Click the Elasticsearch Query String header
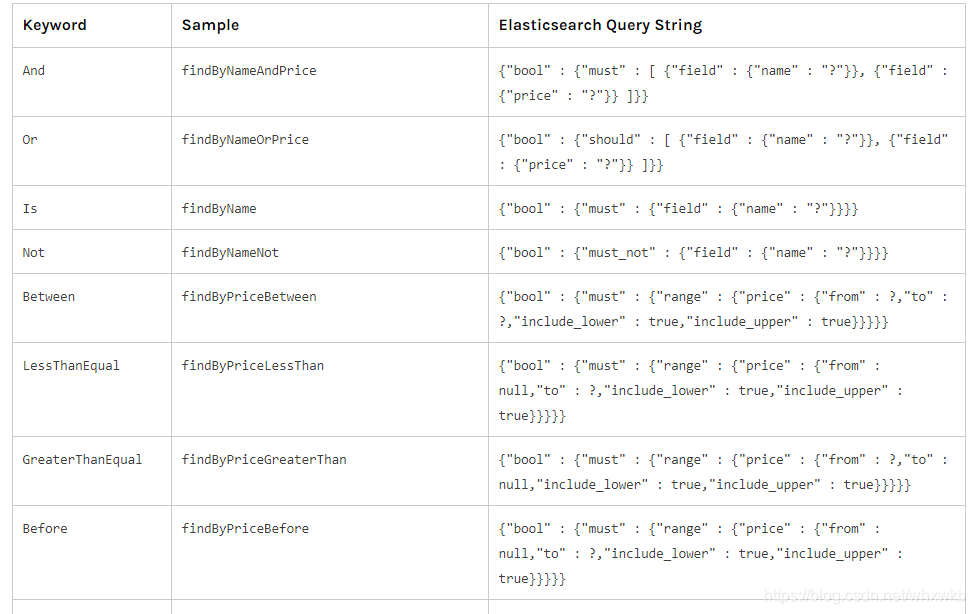 point(600,25)
